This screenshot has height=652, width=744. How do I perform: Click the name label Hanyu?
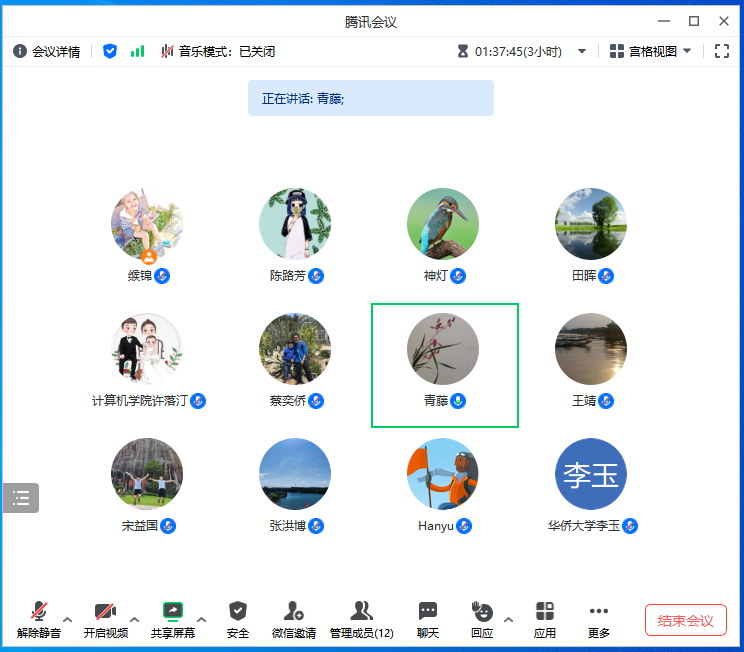[x=436, y=526]
